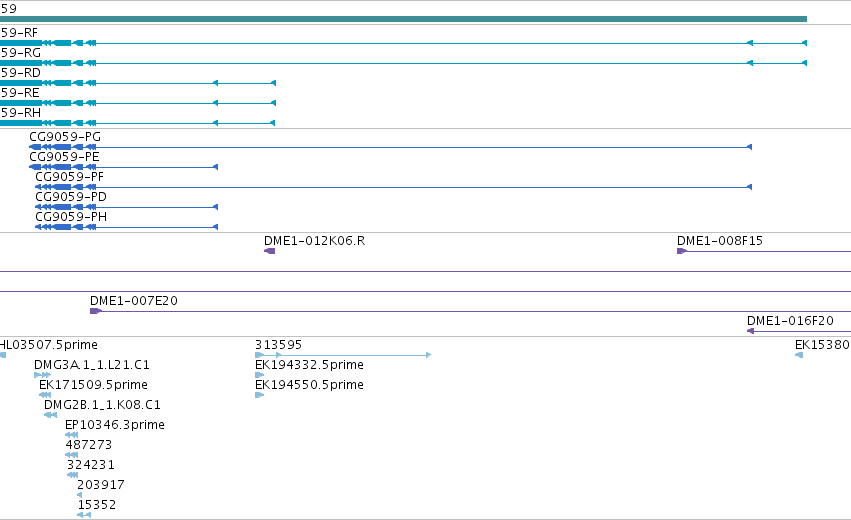
Task: Select the CG9059-PG protein feature label
Action: [x=65, y=137]
